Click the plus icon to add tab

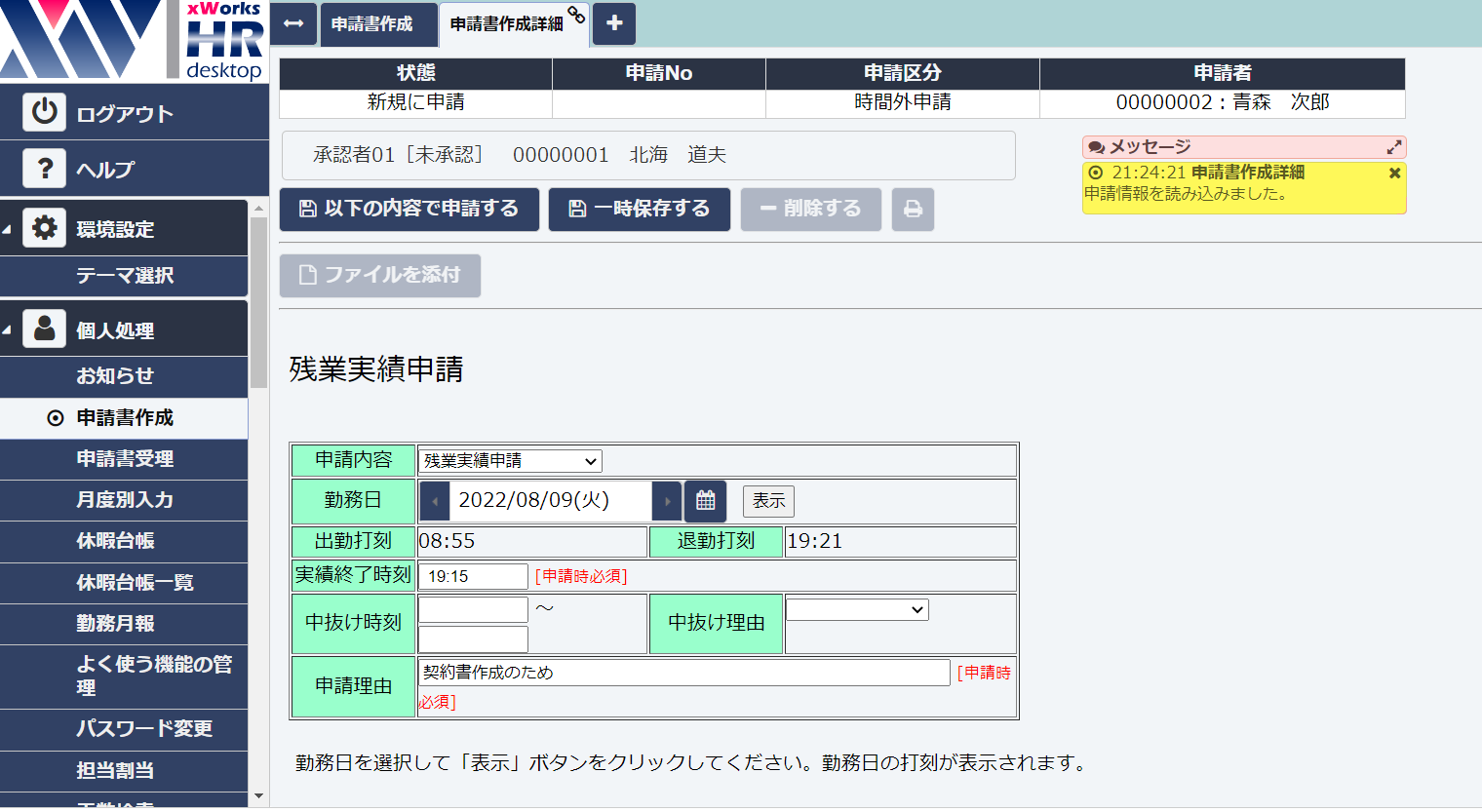click(x=614, y=23)
